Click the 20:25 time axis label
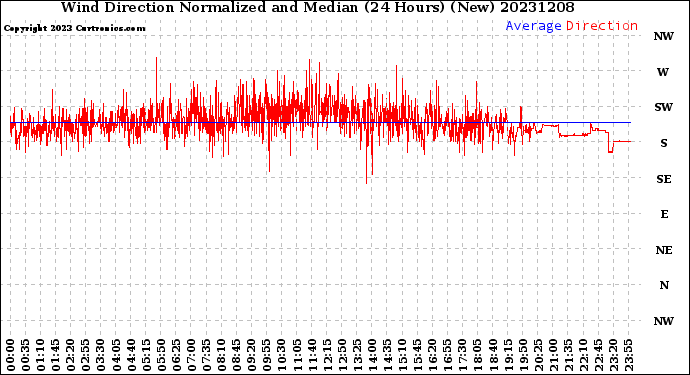 (x=538, y=355)
